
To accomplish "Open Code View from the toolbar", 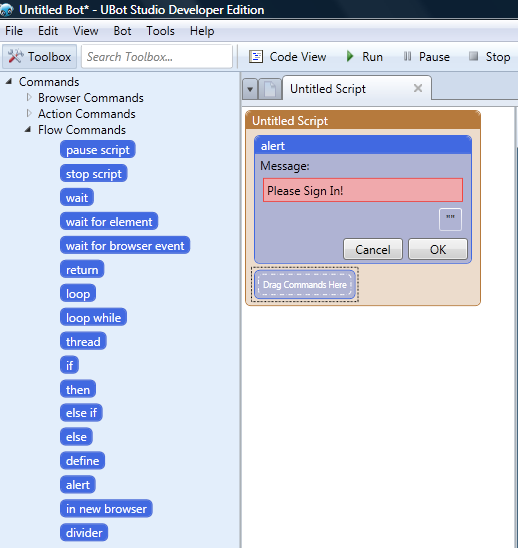I will (287, 57).
